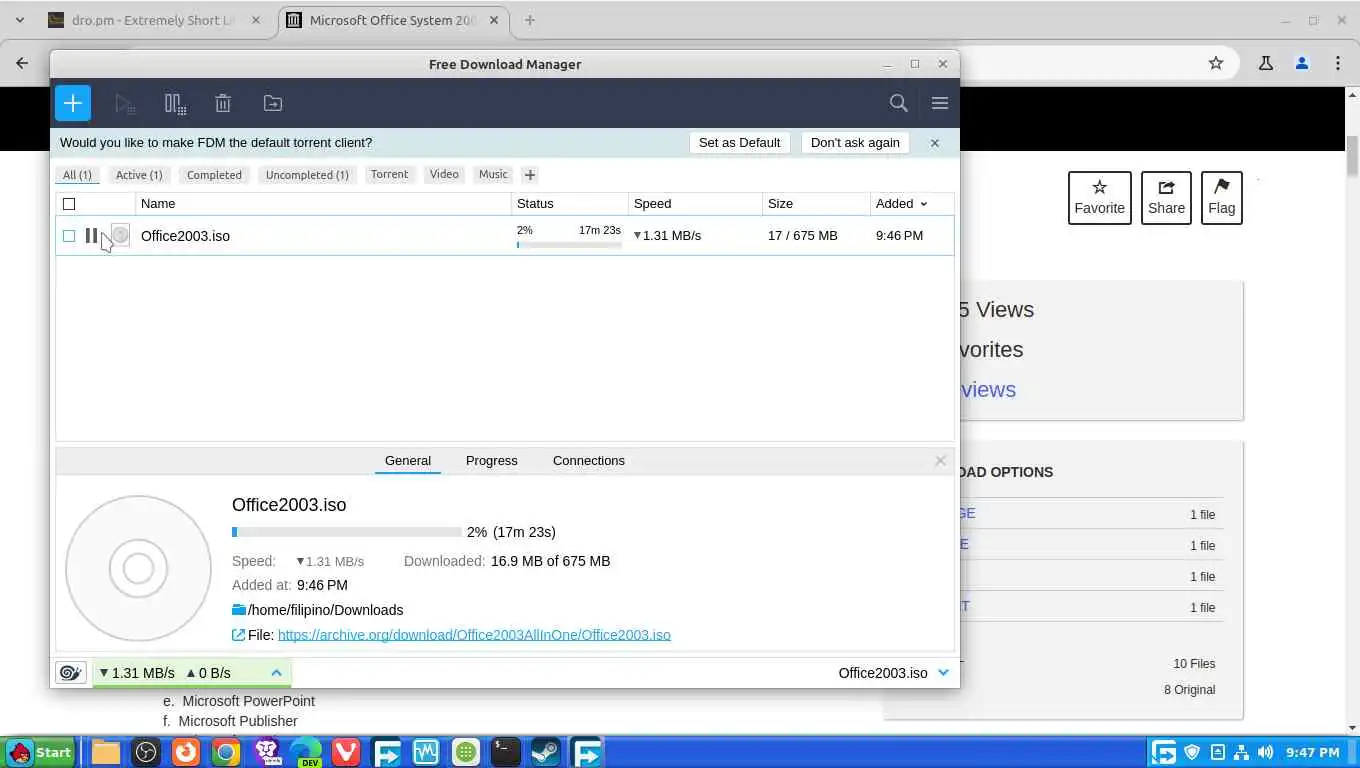The height and width of the screenshot is (768, 1360).
Task: Expand the speed panel chevron in status bar
Action: [x=276, y=673]
